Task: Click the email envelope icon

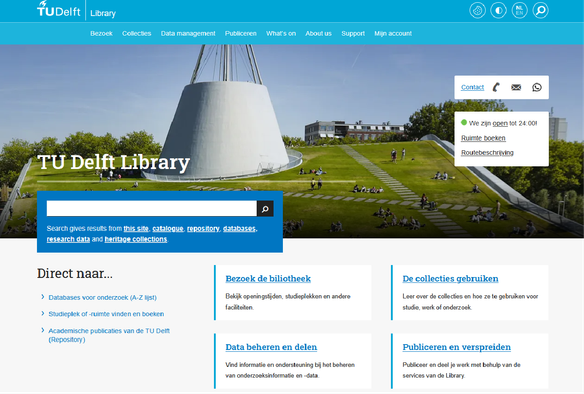Action: (x=516, y=87)
